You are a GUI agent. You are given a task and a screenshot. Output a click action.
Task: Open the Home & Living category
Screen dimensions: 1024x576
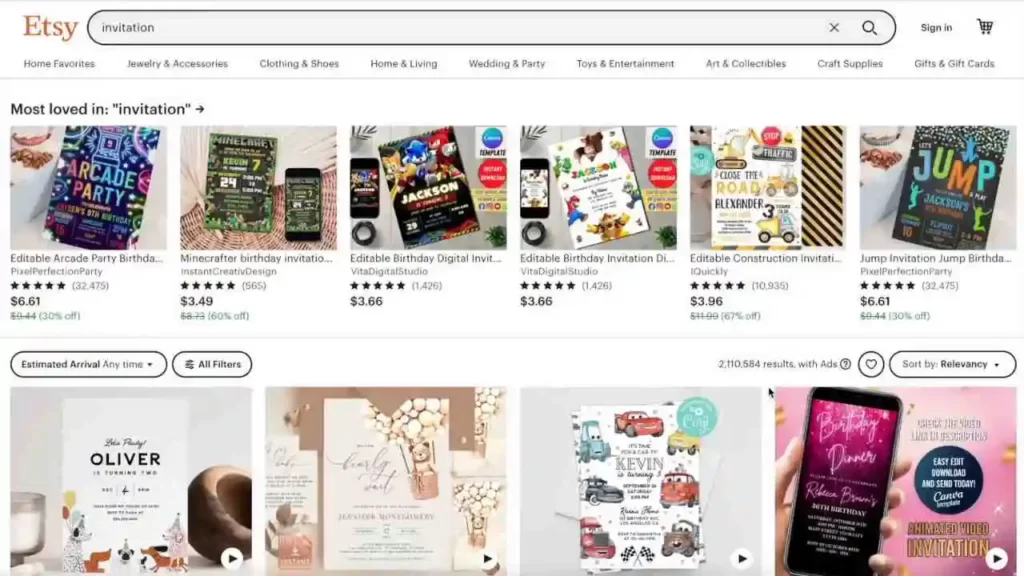404,63
